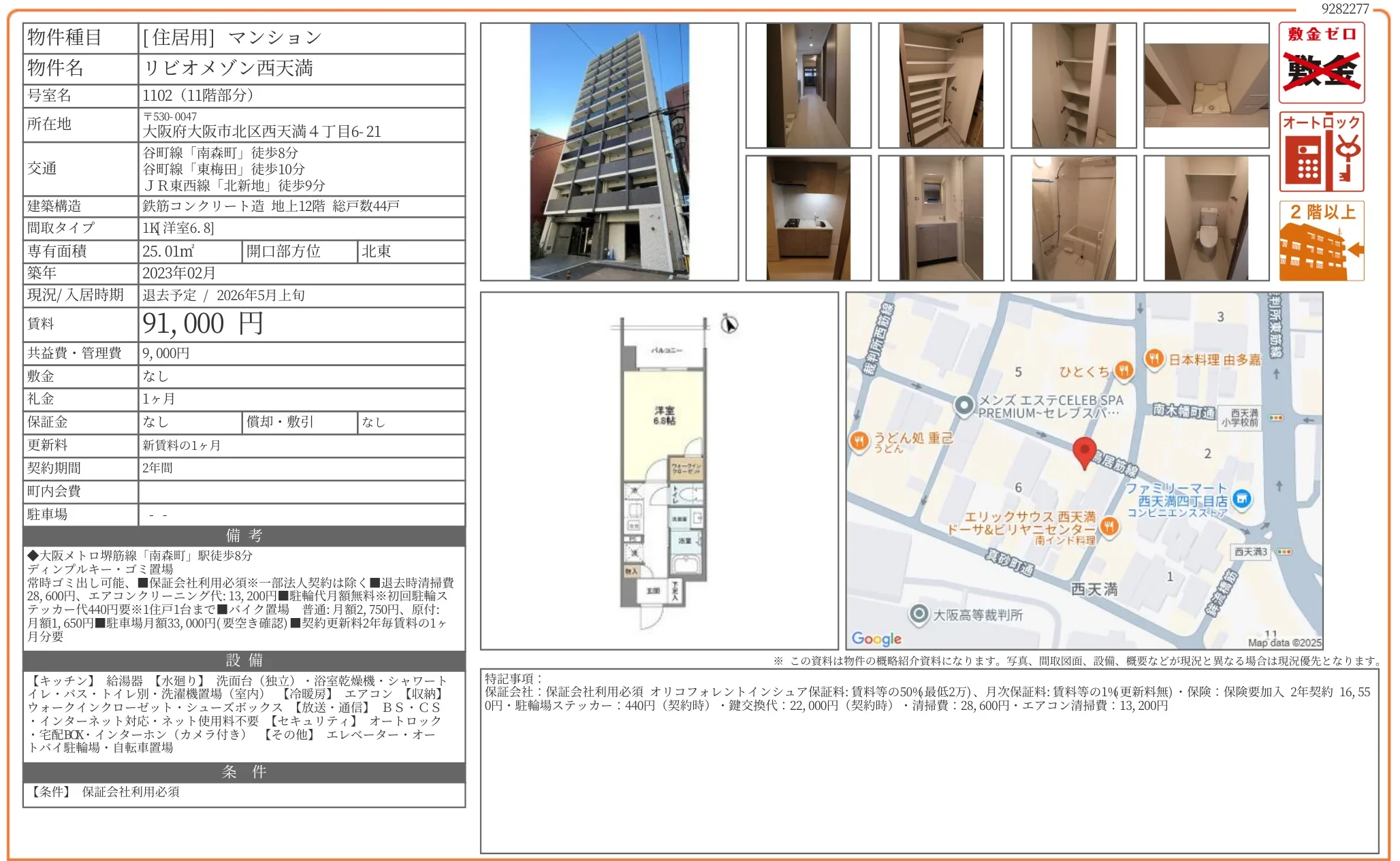Click the 大阪高等裁判所 map marker

coord(919,614)
